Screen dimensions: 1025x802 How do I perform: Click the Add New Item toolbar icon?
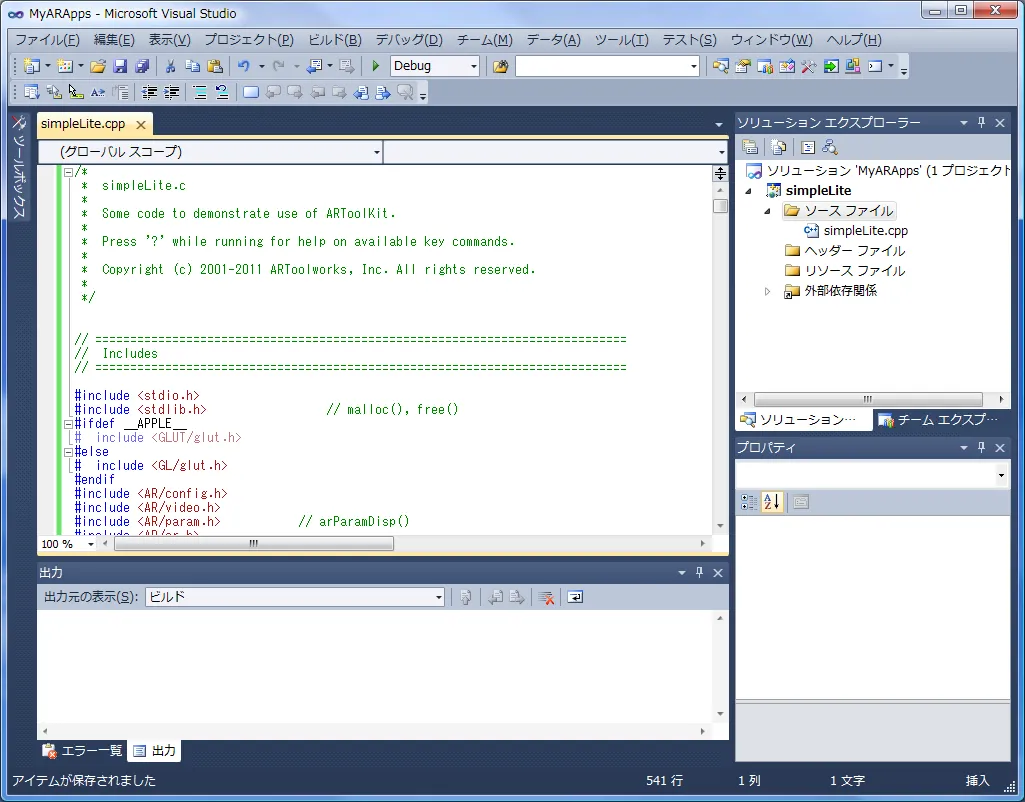(65, 66)
